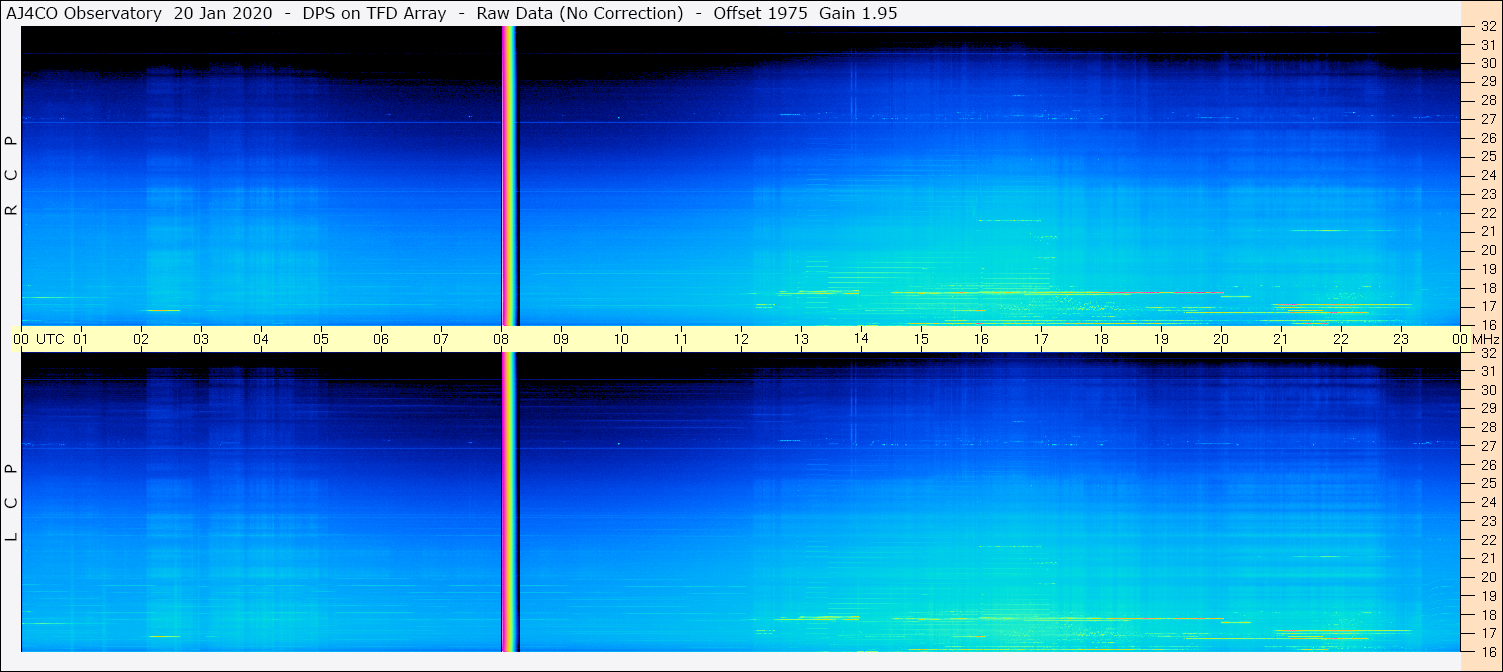Screen dimensions: 1503x672
Task: Click the AJ4CO Observatory title text
Action: 83,13
